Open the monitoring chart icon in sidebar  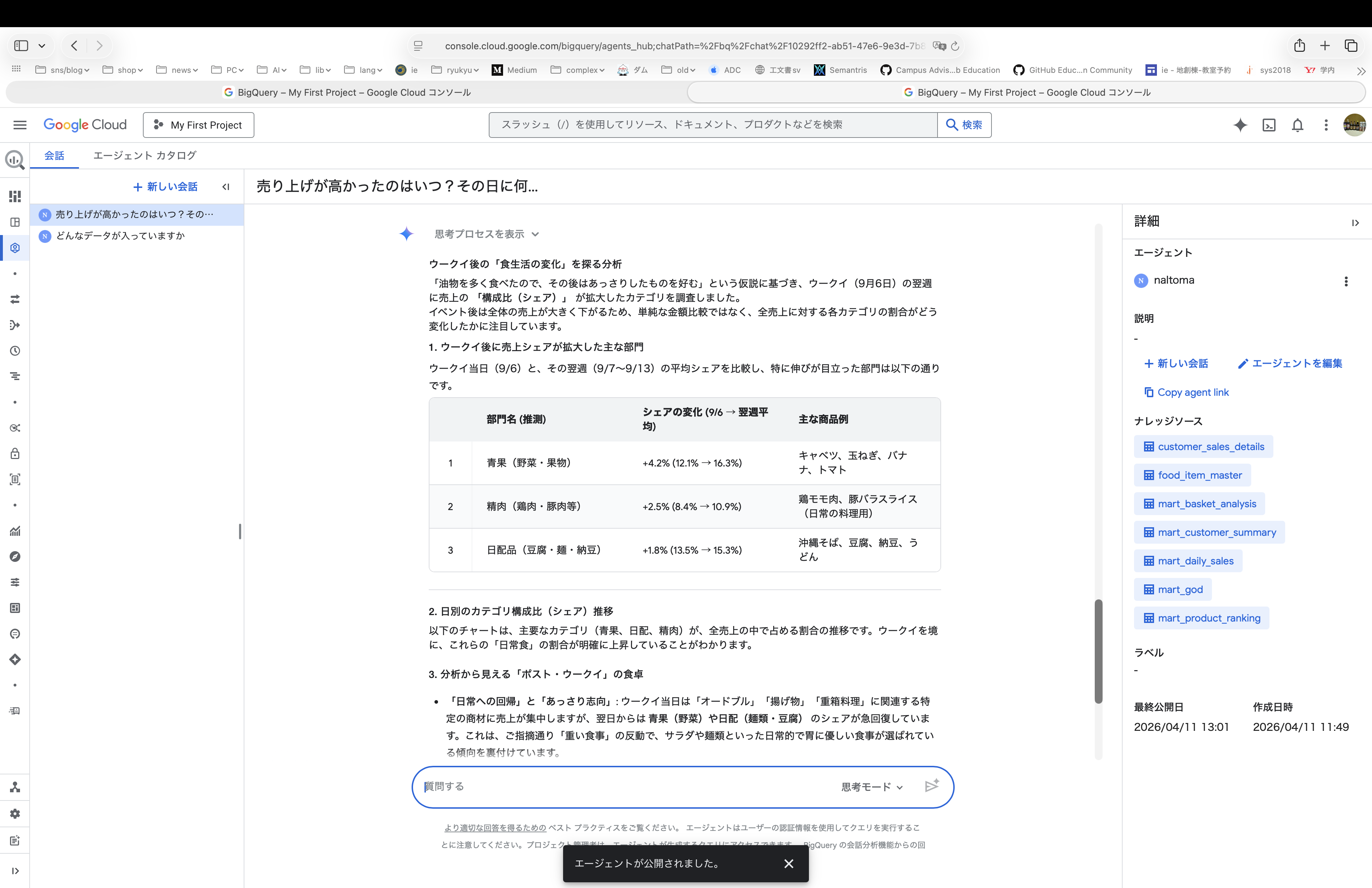14,531
